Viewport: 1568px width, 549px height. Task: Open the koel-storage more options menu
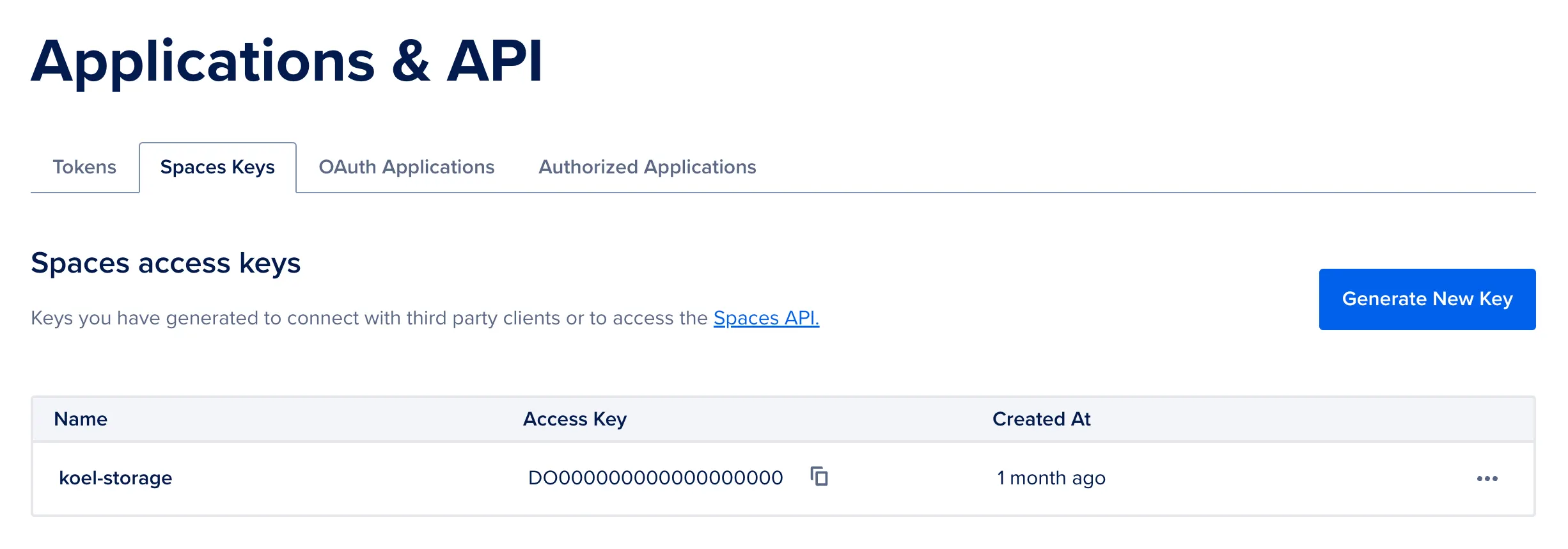click(x=1487, y=479)
